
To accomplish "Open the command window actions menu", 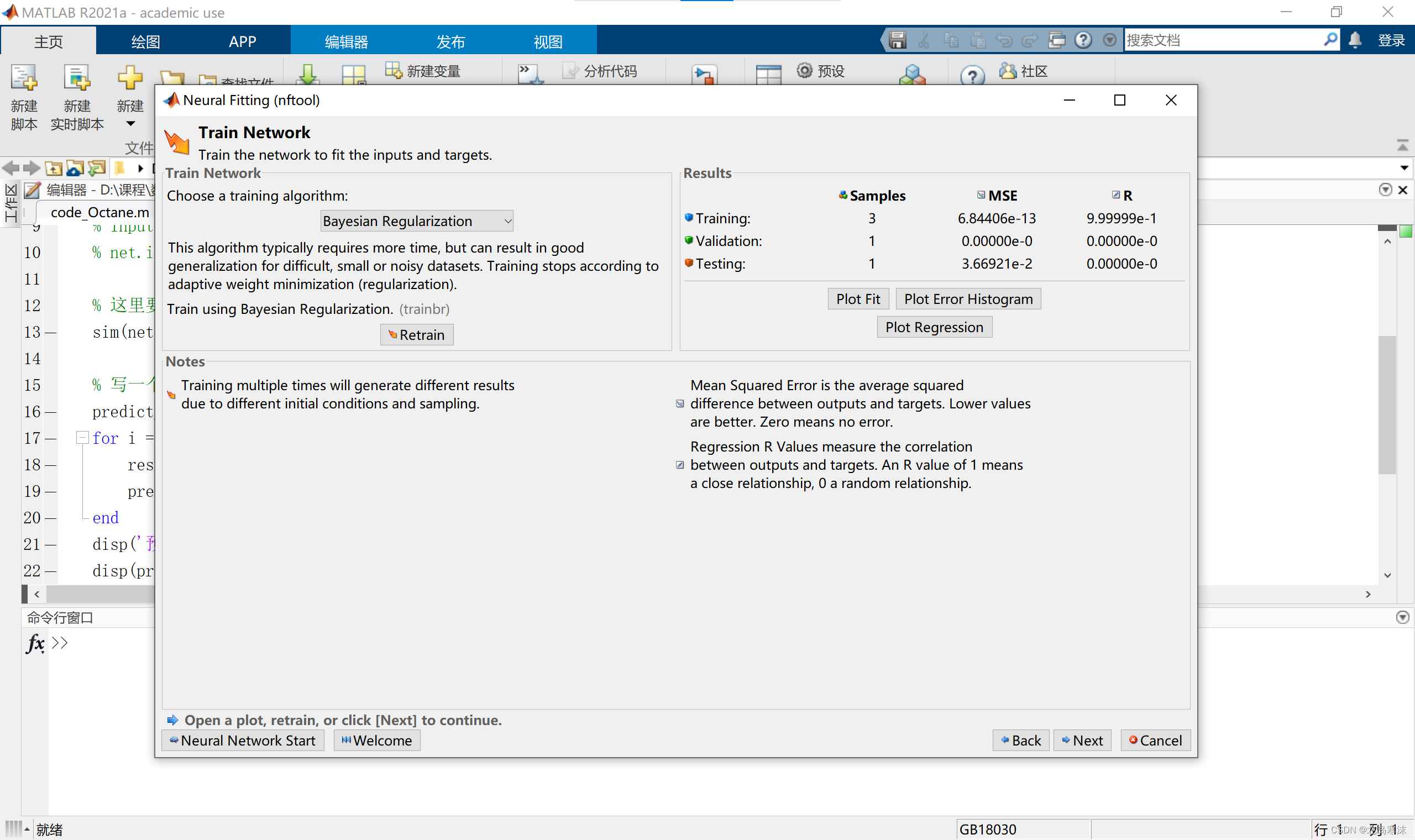I will click(x=1402, y=617).
